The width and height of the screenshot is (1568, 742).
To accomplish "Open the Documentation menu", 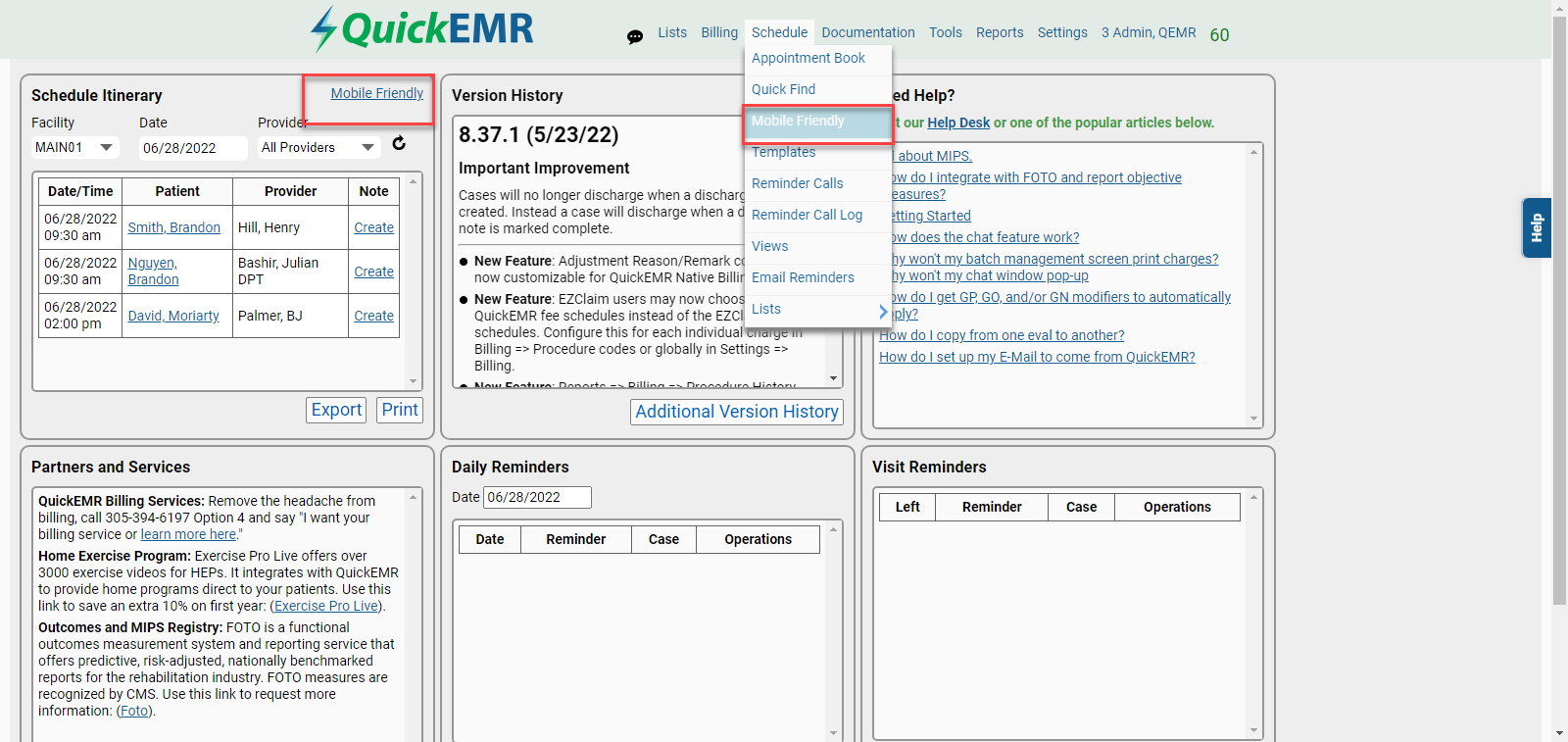I will pyautogui.click(x=868, y=32).
